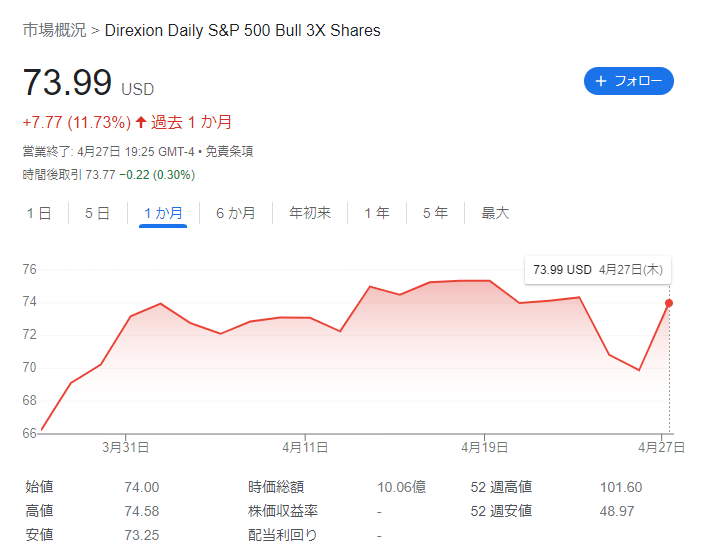Click the 安値 label
Viewport: 705px width, 550px height.
[40, 535]
